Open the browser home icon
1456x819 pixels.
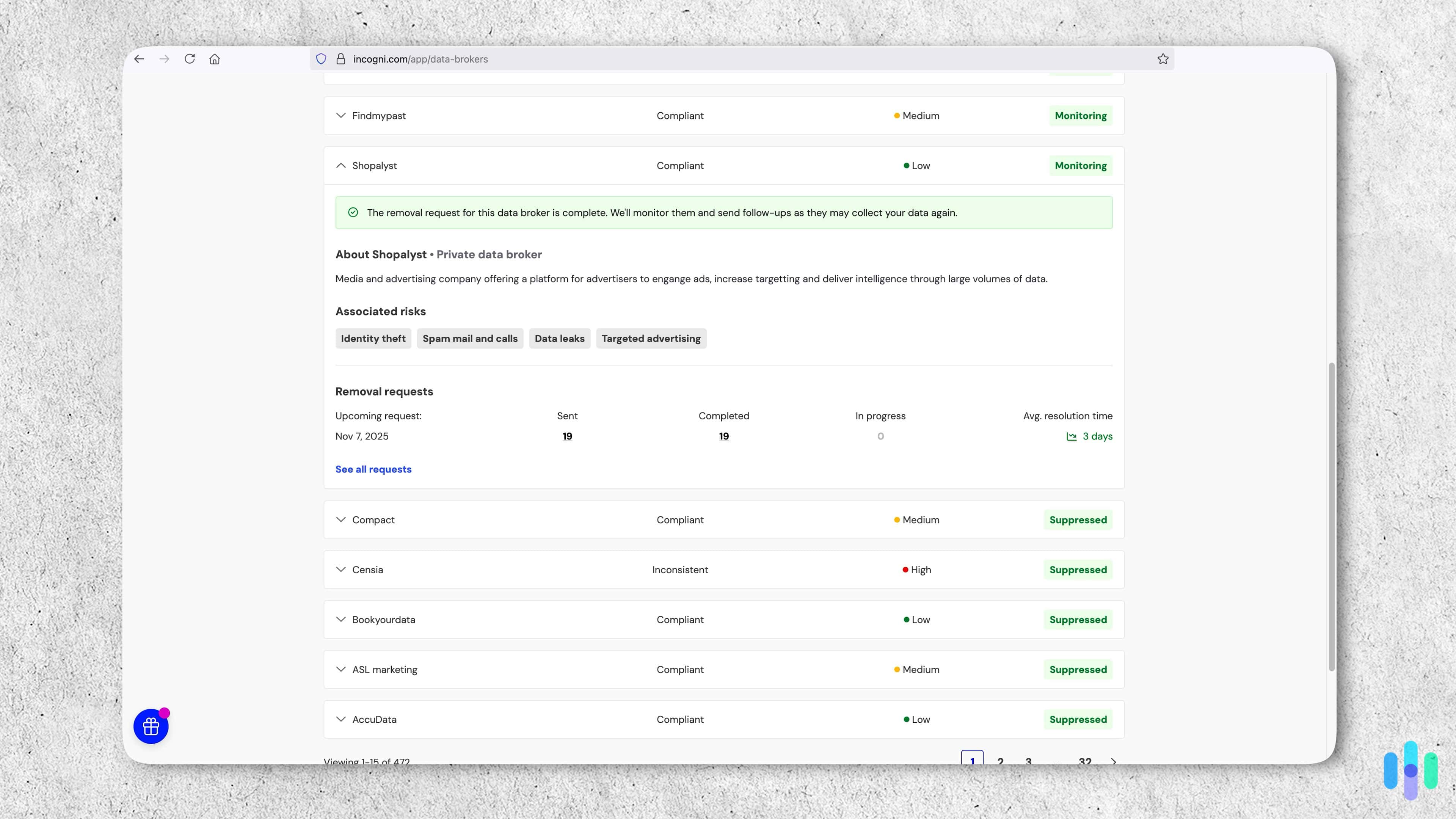[x=215, y=59]
